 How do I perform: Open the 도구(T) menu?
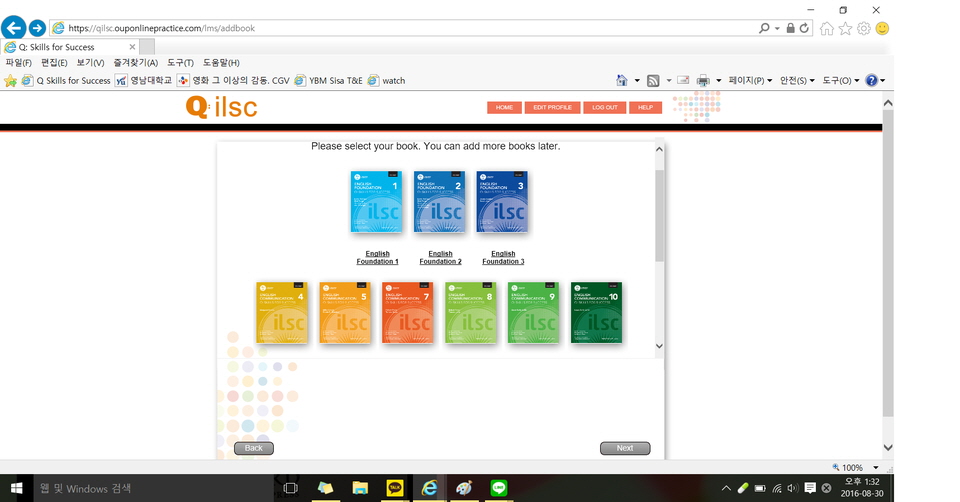180,62
